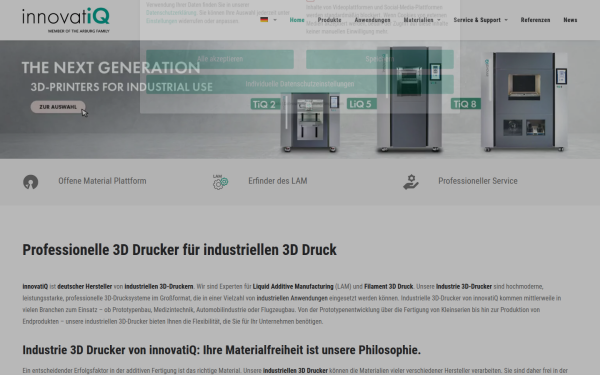The height and width of the screenshot is (375, 600).
Task: Click the Professioneller Service hand icon
Action: pos(411,182)
